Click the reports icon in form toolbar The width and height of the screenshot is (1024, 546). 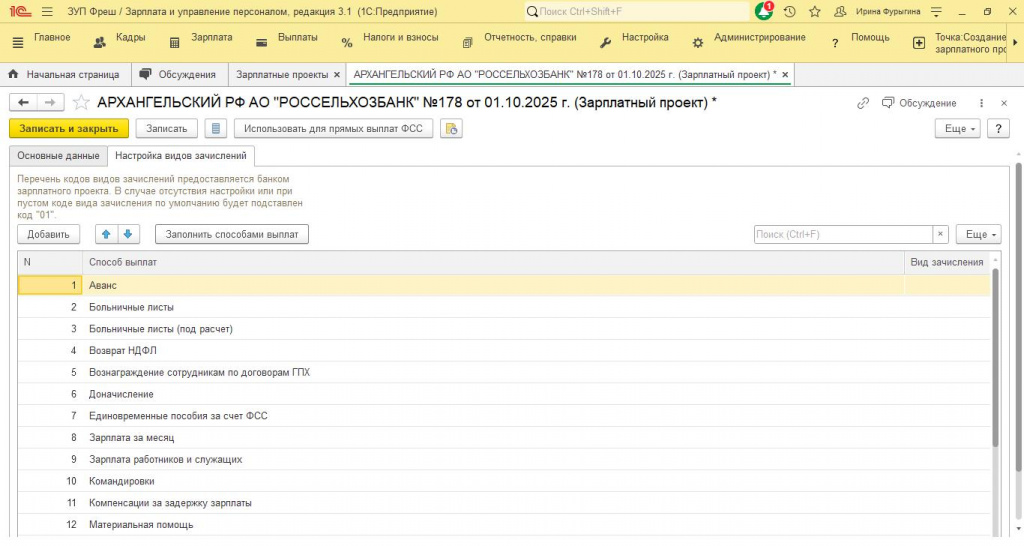[x=451, y=129]
